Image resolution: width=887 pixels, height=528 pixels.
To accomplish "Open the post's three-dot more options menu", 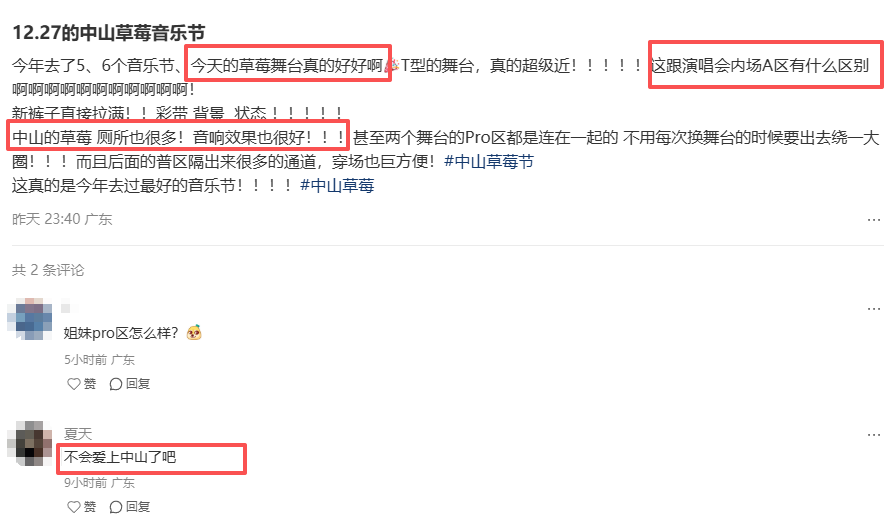I will (873, 220).
